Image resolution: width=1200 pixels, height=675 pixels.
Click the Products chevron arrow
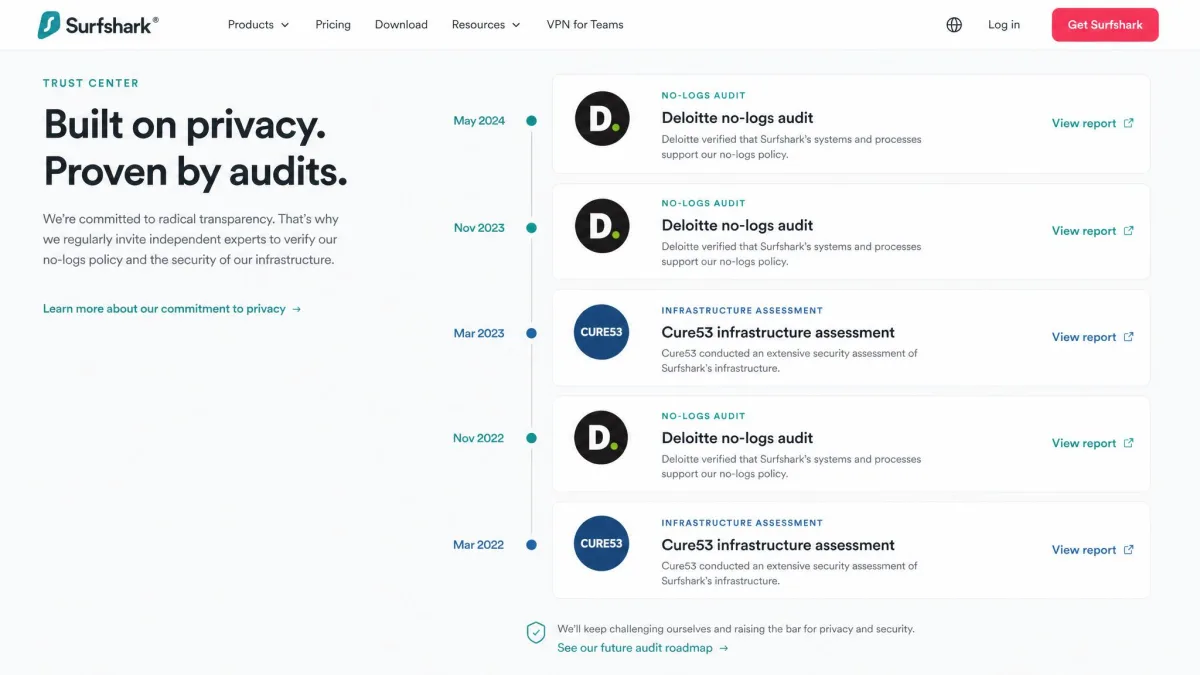285,25
